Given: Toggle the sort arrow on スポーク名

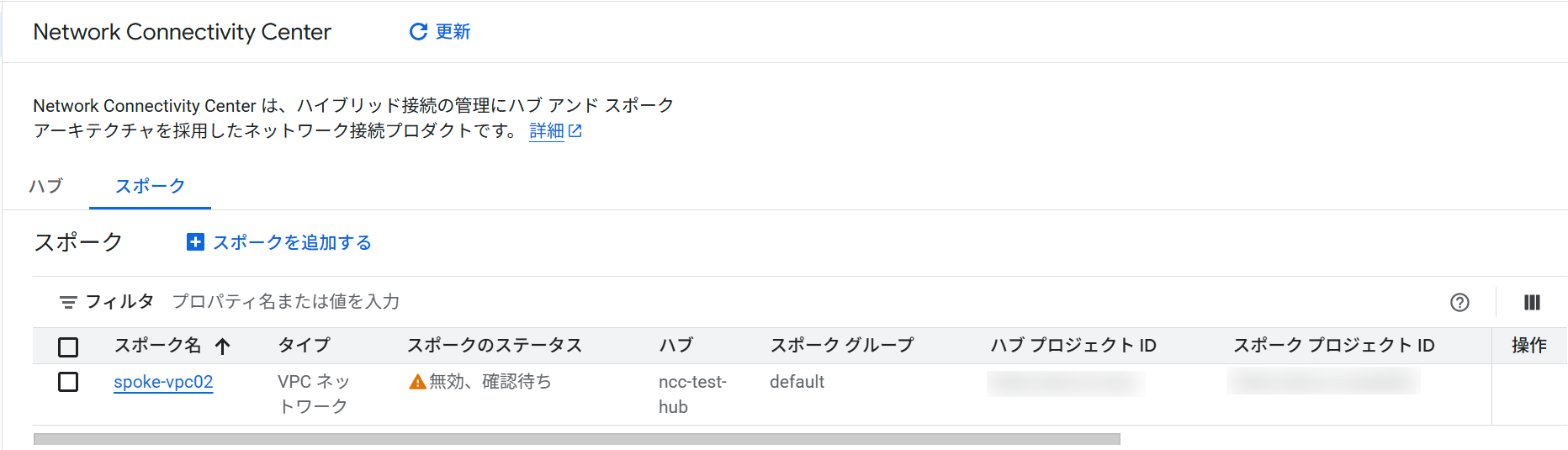Looking at the screenshot, I should tap(222, 346).
